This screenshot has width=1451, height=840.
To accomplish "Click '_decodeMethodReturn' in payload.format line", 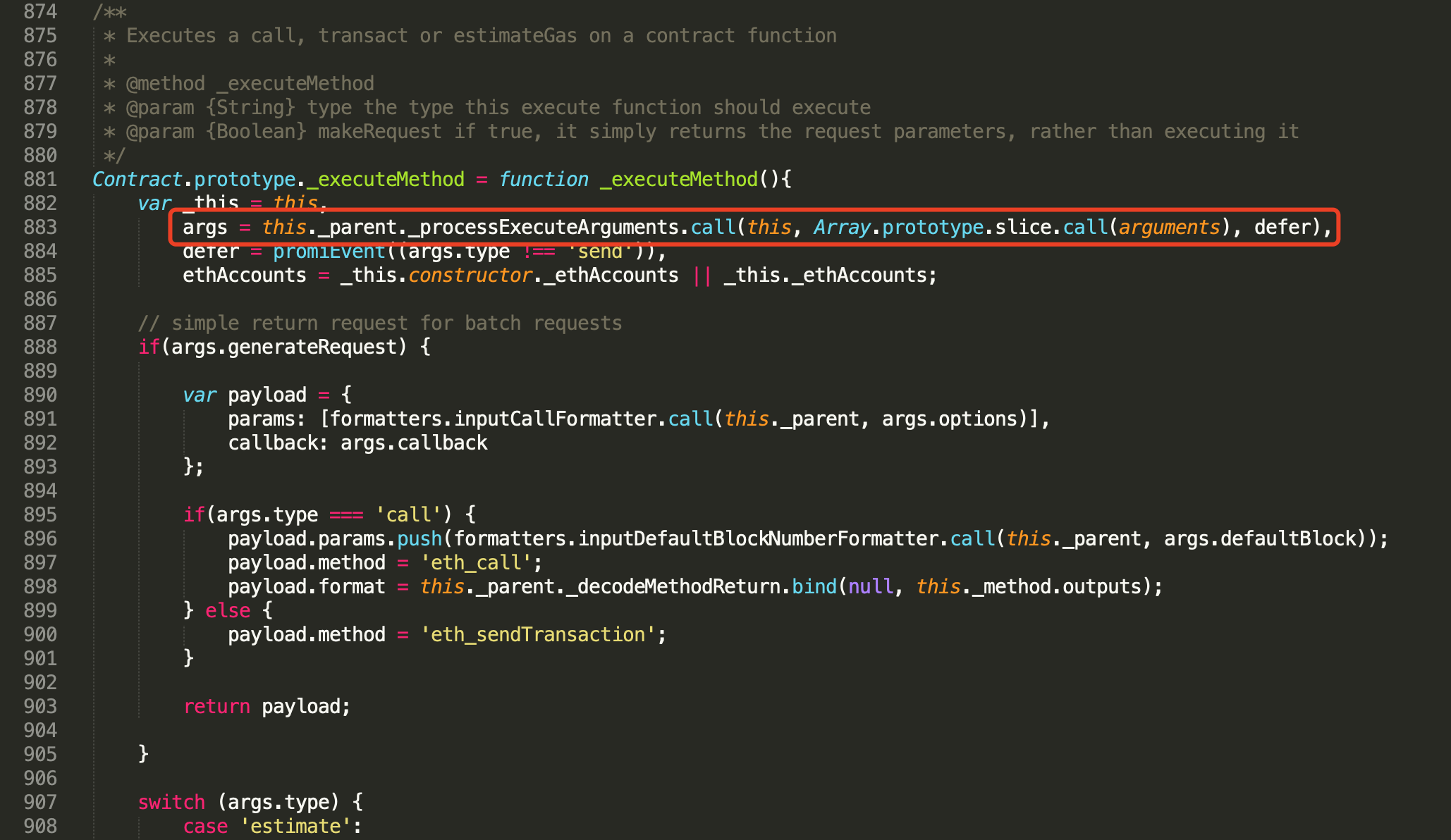I will coord(673,586).
